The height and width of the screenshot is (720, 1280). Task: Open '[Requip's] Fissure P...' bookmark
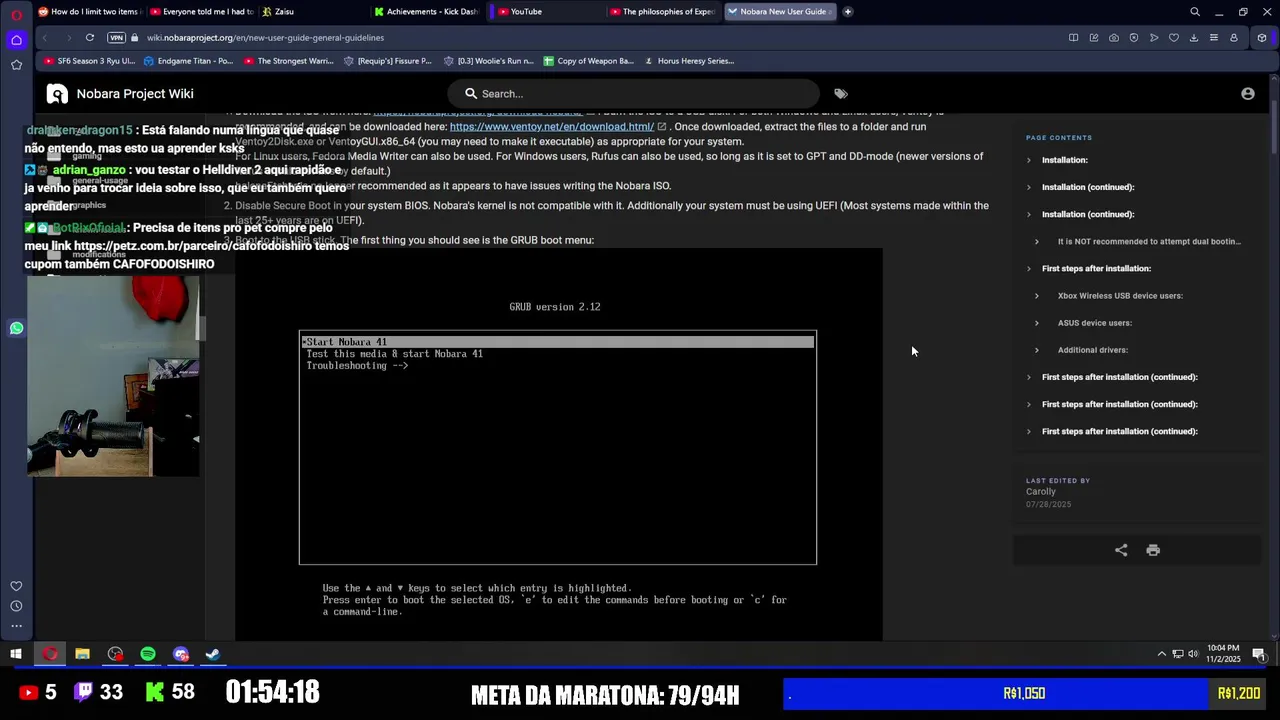click(388, 61)
